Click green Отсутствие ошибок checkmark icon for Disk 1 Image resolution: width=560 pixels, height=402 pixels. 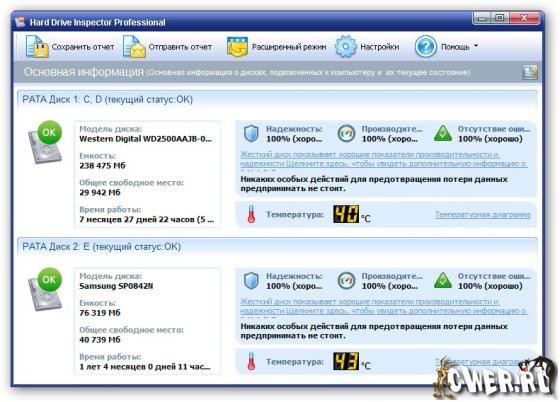443,134
